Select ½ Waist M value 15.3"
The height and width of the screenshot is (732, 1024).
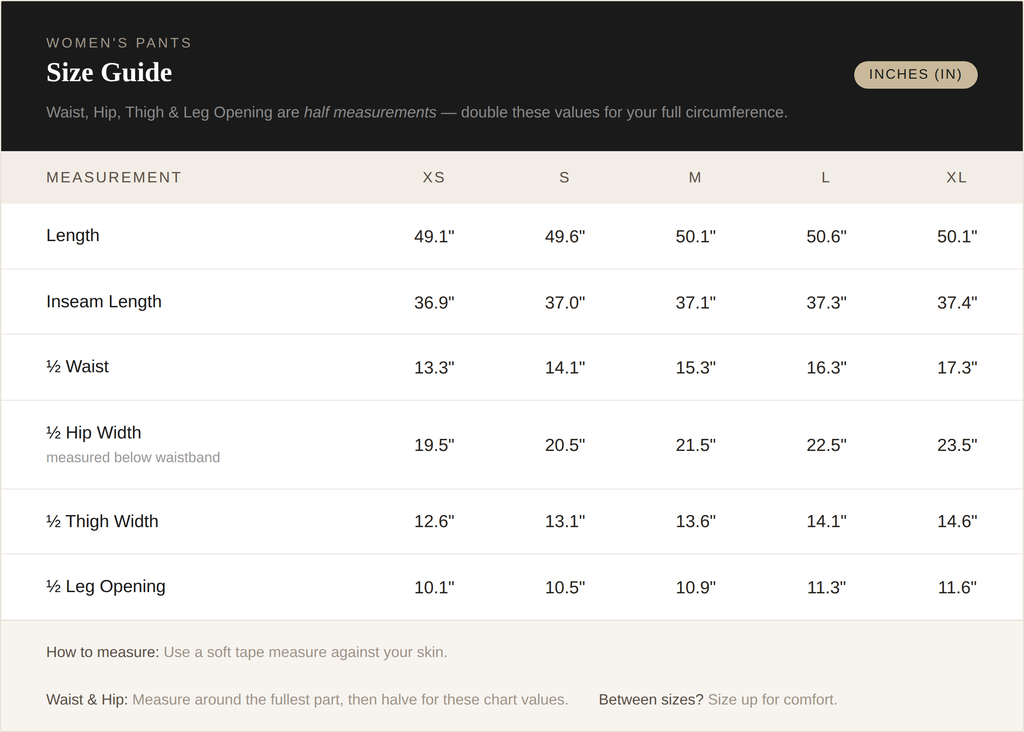click(696, 368)
